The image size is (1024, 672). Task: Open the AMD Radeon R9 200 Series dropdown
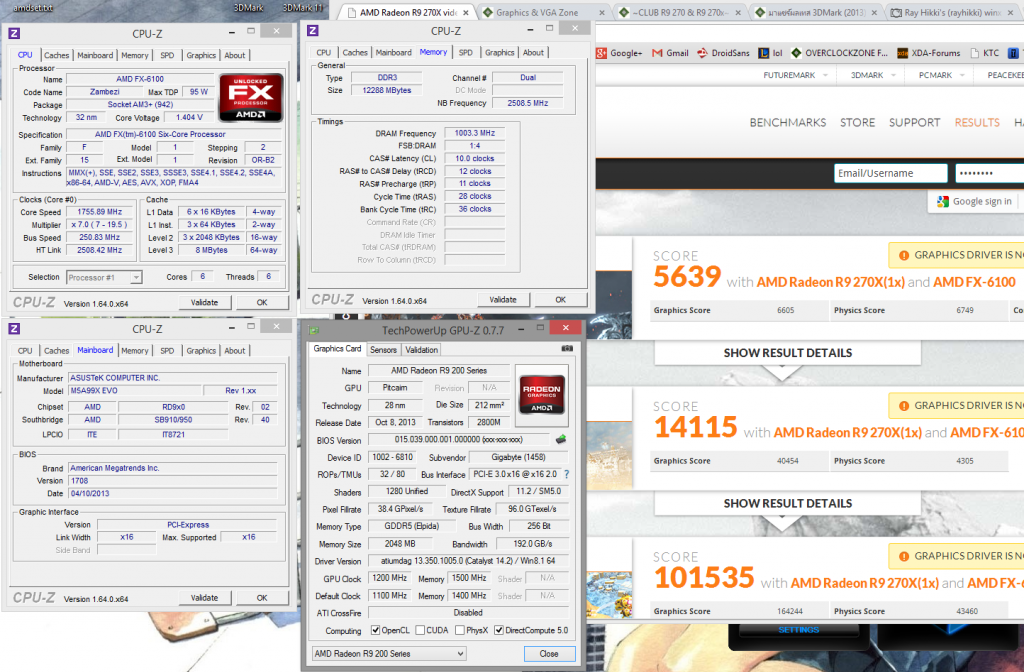click(x=389, y=654)
